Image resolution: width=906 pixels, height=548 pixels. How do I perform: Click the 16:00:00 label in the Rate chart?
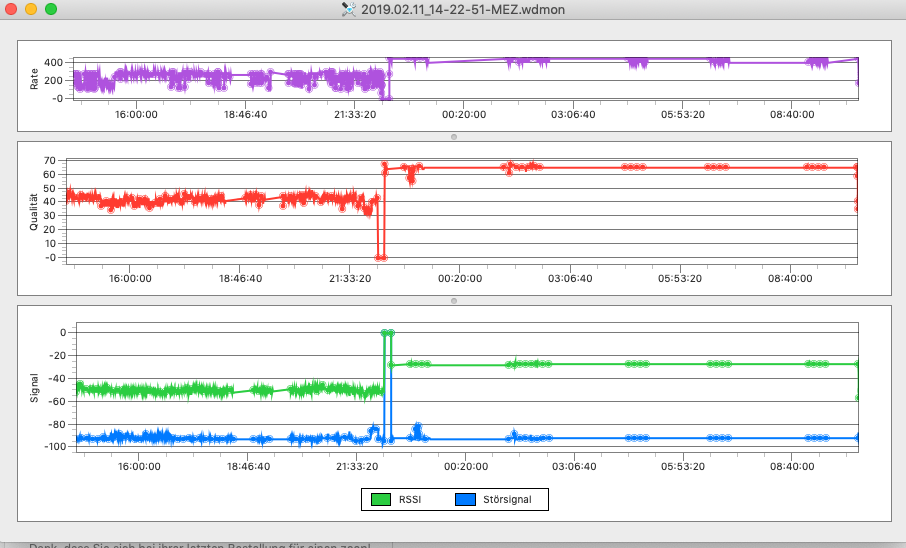[x=135, y=115]
